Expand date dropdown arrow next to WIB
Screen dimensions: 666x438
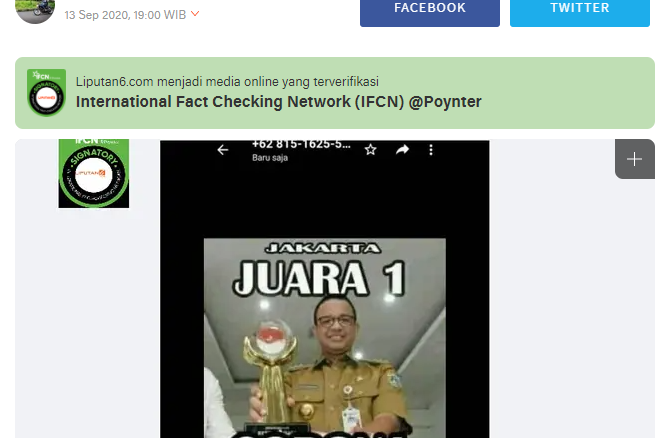(195, 14)
